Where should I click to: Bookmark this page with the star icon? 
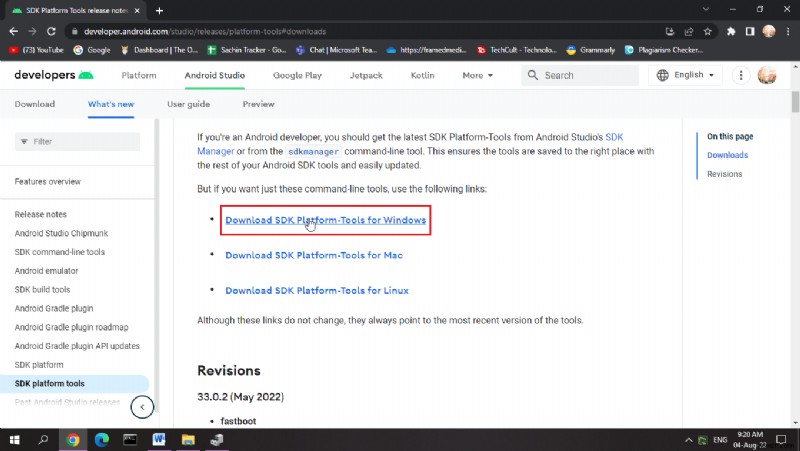708,31
